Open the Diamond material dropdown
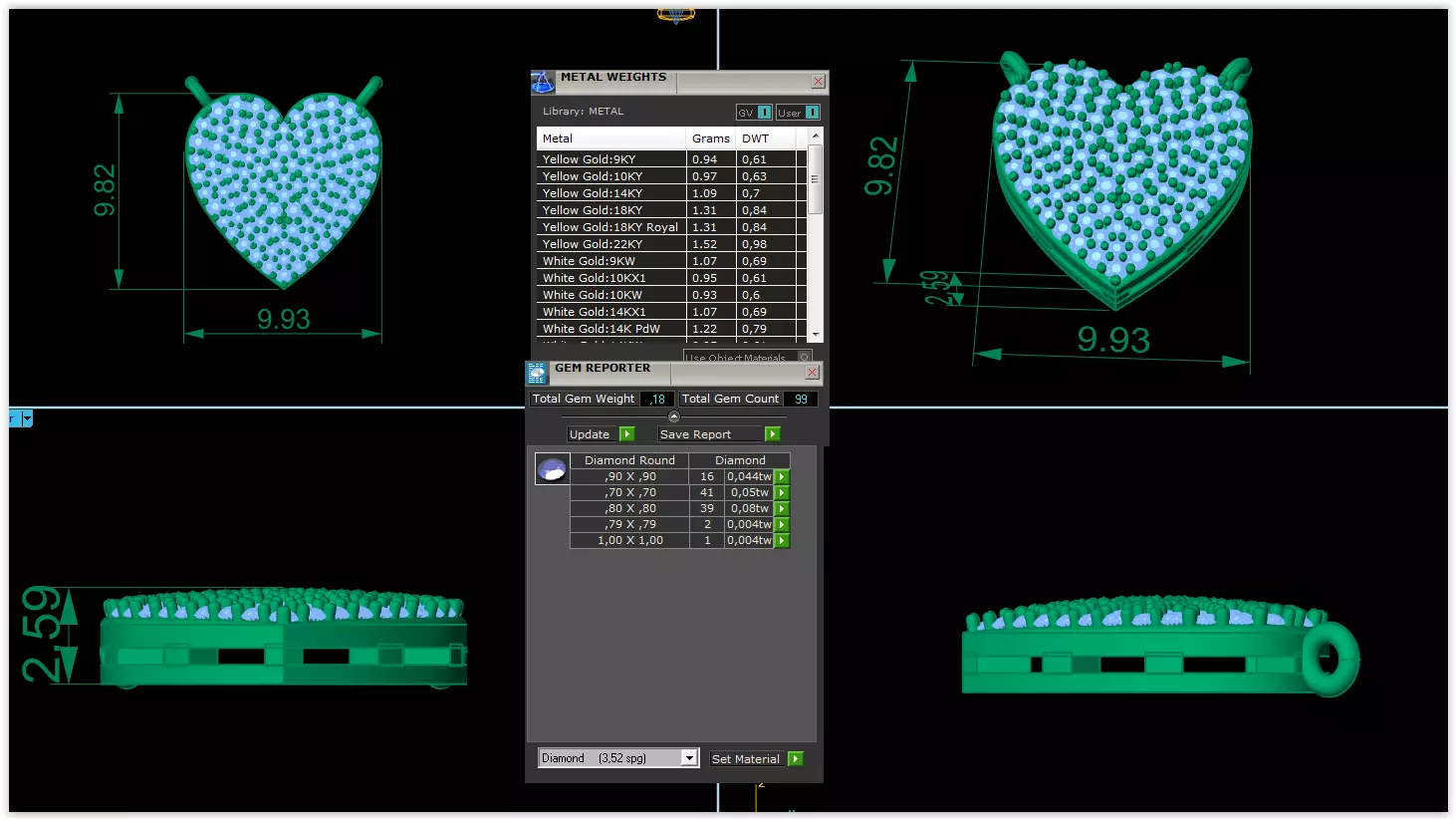Viewport: 1456px width, 820px height. pos(689,758)
